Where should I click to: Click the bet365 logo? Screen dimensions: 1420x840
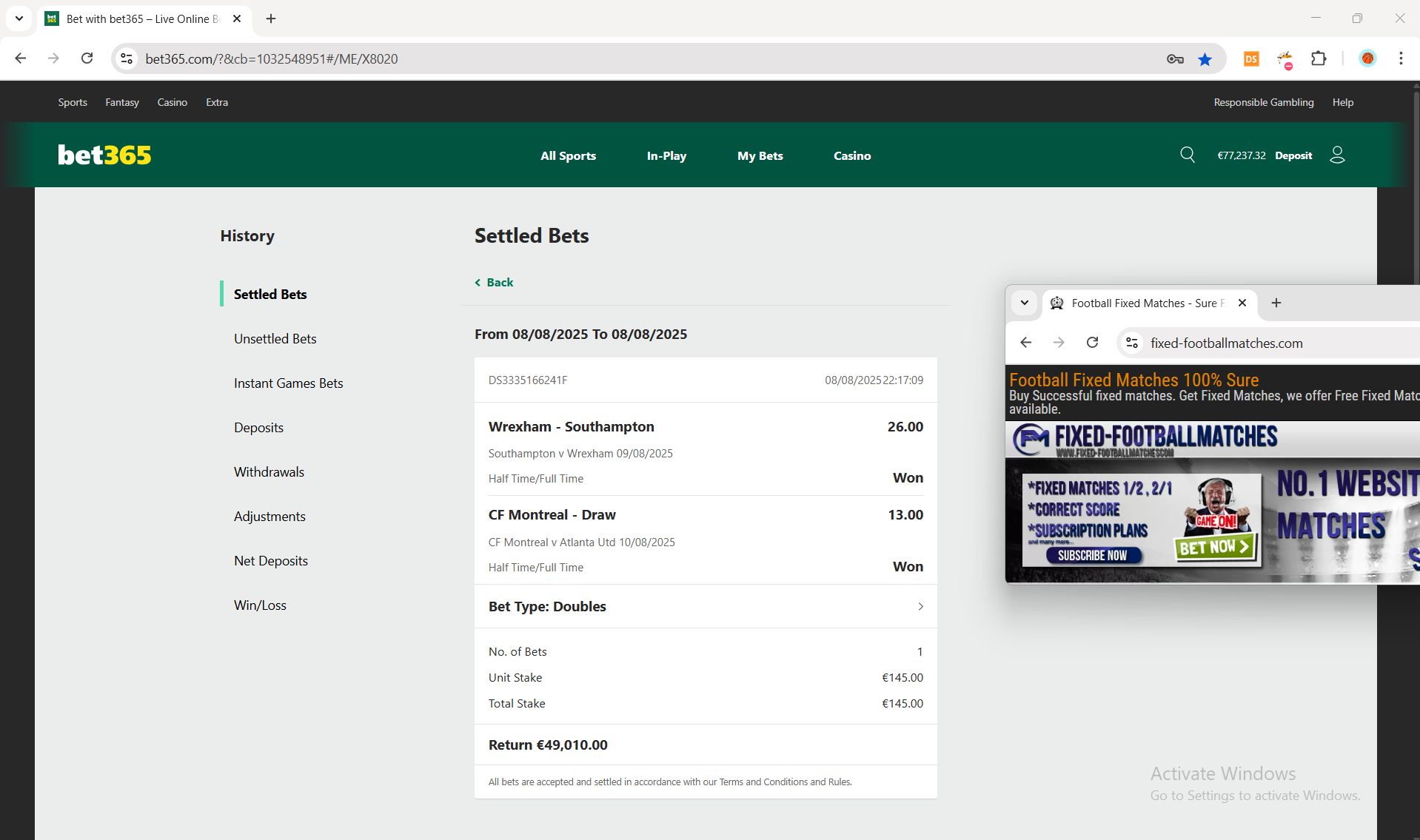(x=104, y=155)
